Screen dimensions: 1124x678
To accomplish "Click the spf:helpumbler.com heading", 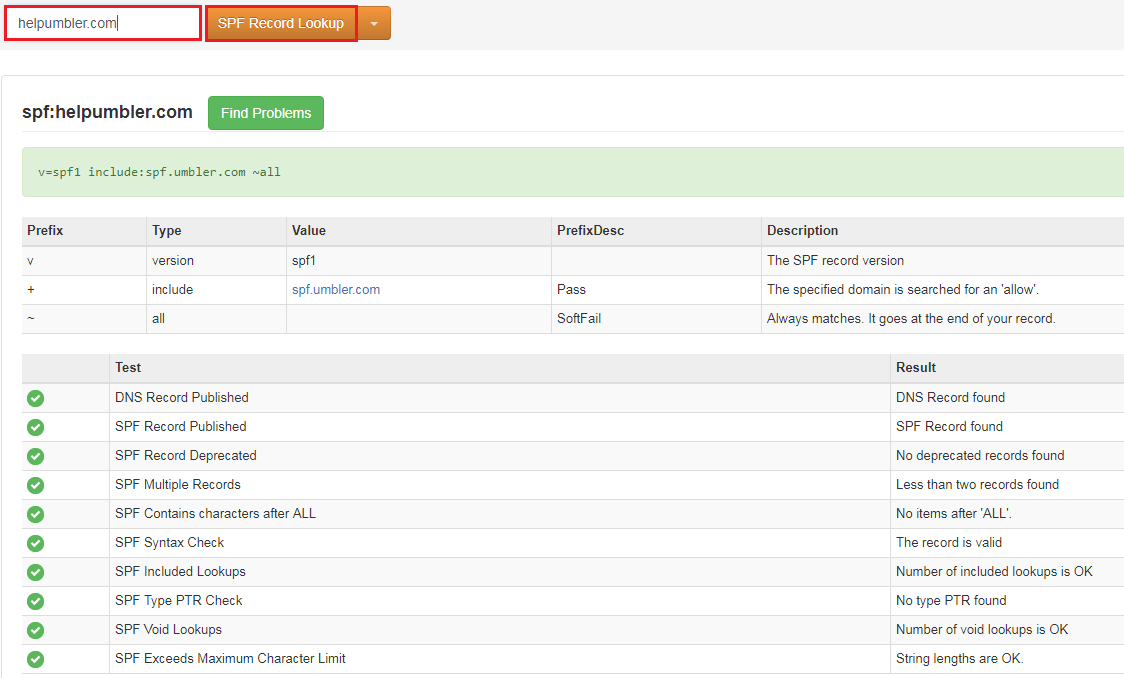I will [x=107, y=112].
